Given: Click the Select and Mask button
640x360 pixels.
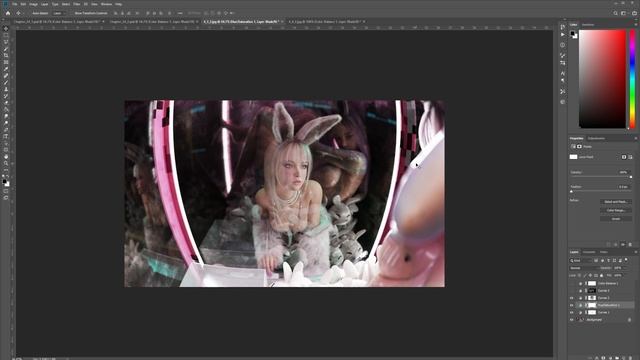Looking at the screenshot, I should click(x=616, y=202).
